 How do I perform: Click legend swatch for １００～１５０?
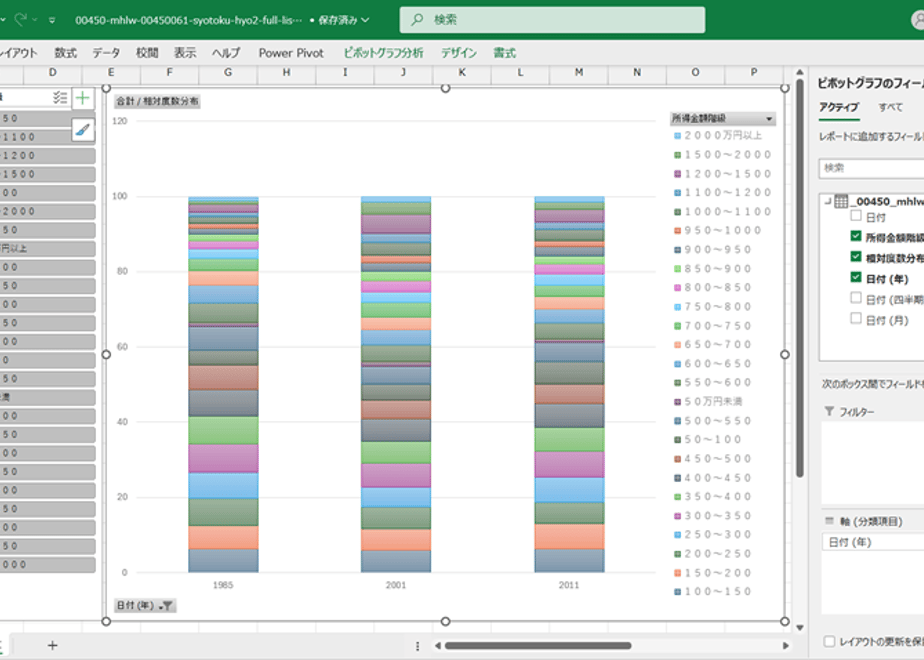pyautogui.click(x=678, y=592)
